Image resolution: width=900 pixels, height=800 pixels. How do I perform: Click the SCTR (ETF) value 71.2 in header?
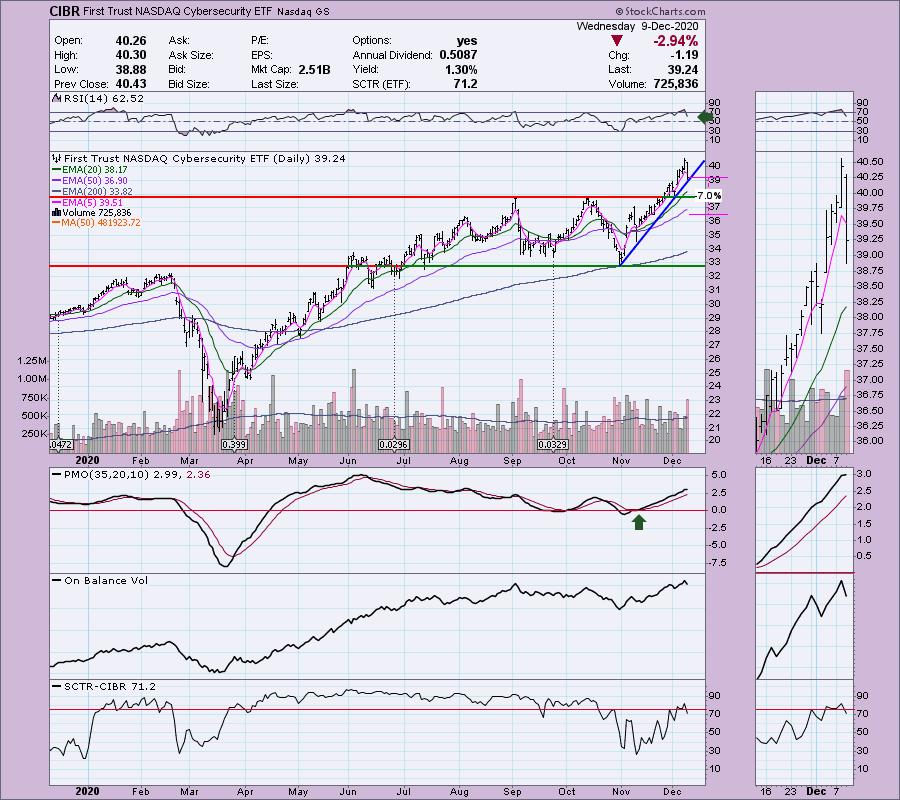coord(465,84)
